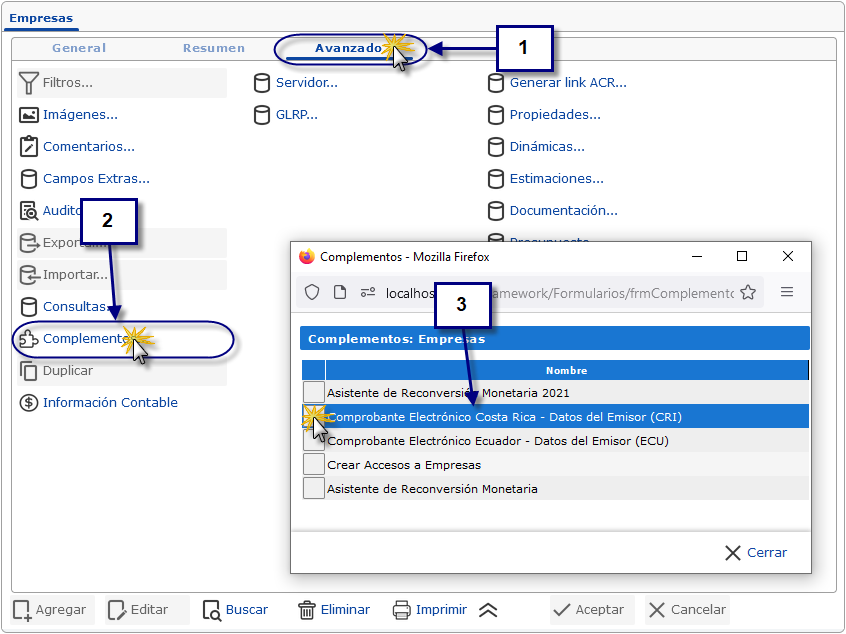Screen dimensions: 846x634
Task: Select Comprobante Electrónico Costa Rica row
Action: coord(555,417)
